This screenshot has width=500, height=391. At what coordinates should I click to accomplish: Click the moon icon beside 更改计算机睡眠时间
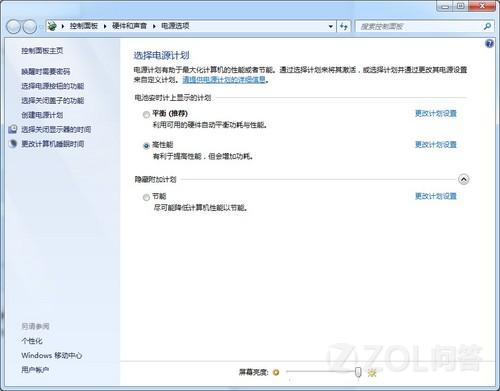click(13, 143)
